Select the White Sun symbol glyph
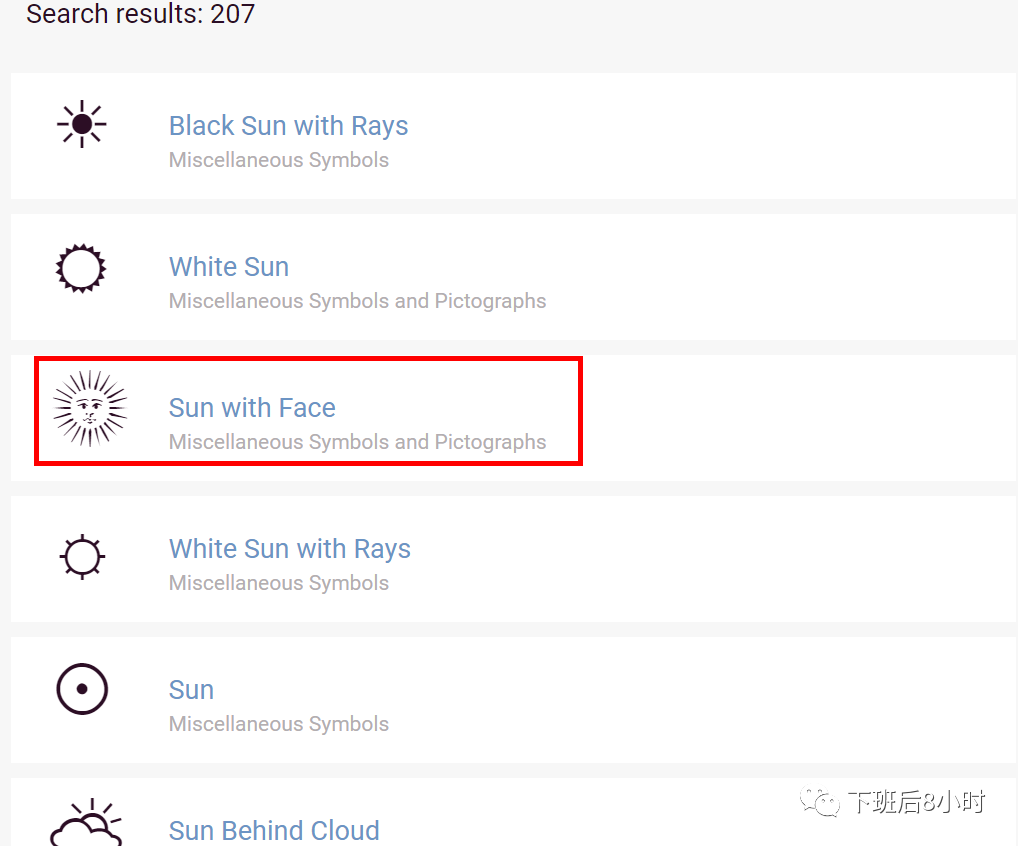The image size is (1018, 846). tap(81, 268)
